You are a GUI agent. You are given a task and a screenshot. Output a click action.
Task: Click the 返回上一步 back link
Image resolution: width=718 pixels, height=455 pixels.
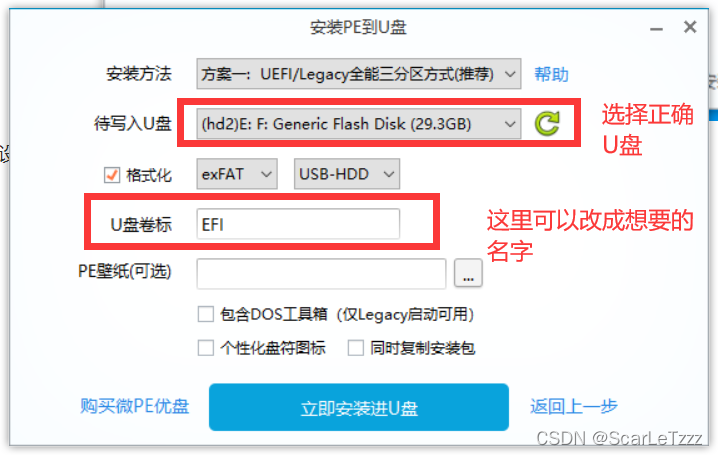point(574,406)
